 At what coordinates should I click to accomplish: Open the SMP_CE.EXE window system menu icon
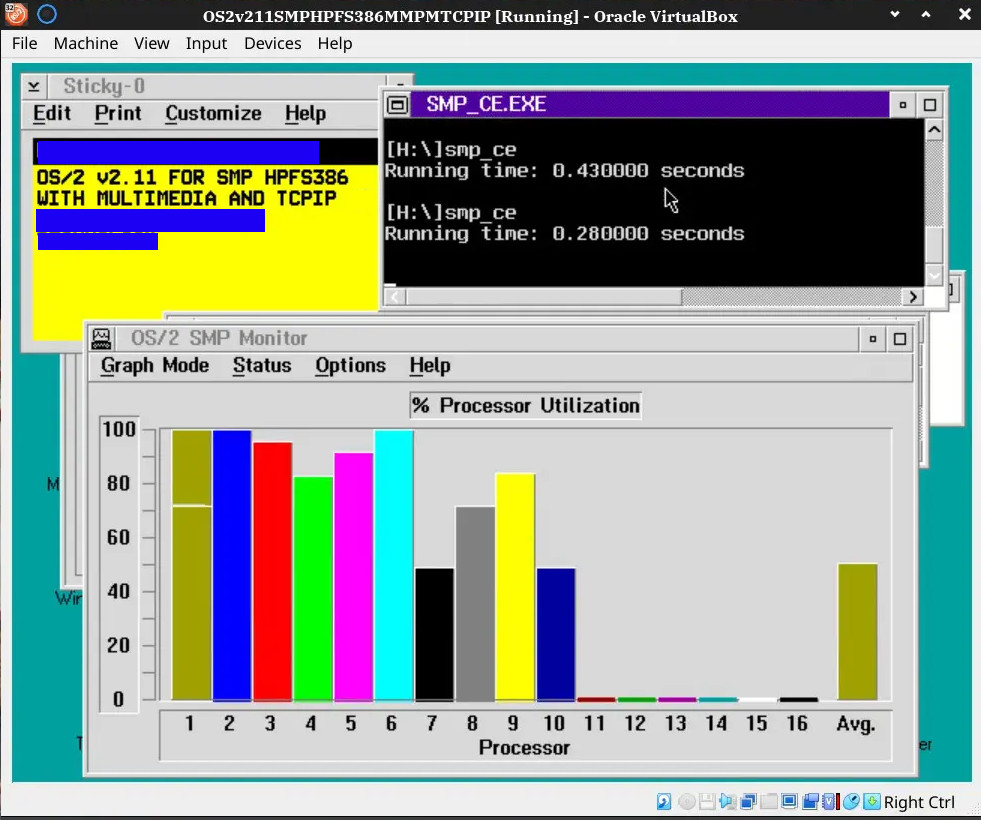397,104
